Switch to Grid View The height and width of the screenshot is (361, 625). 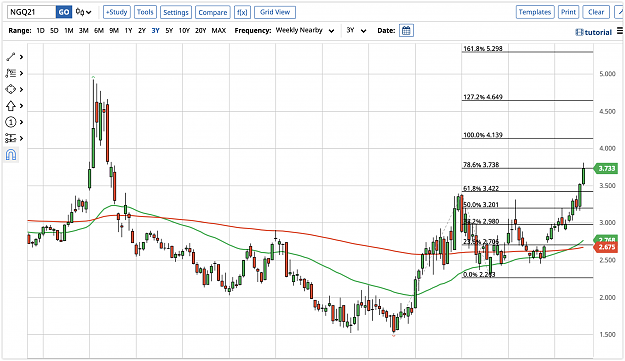click(x=275, y=12)
